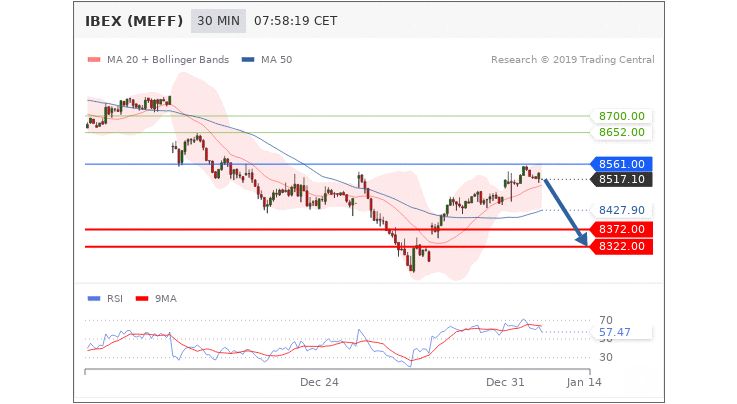Click the red 9MA legend swatch
The width and height of the screenshot is (737, 404).
(x=142, y=299)
